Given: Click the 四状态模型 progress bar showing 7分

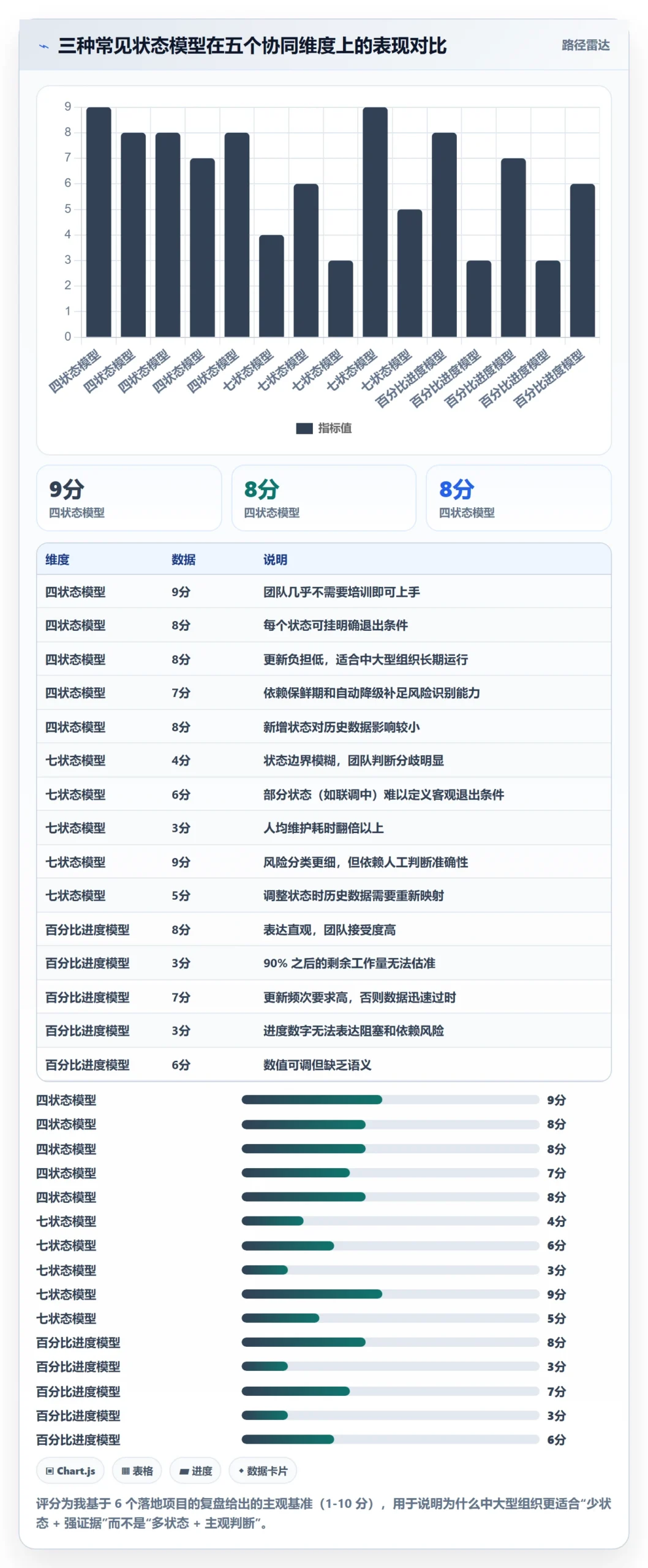Looking at the screenshot, I should (390, 1173).
